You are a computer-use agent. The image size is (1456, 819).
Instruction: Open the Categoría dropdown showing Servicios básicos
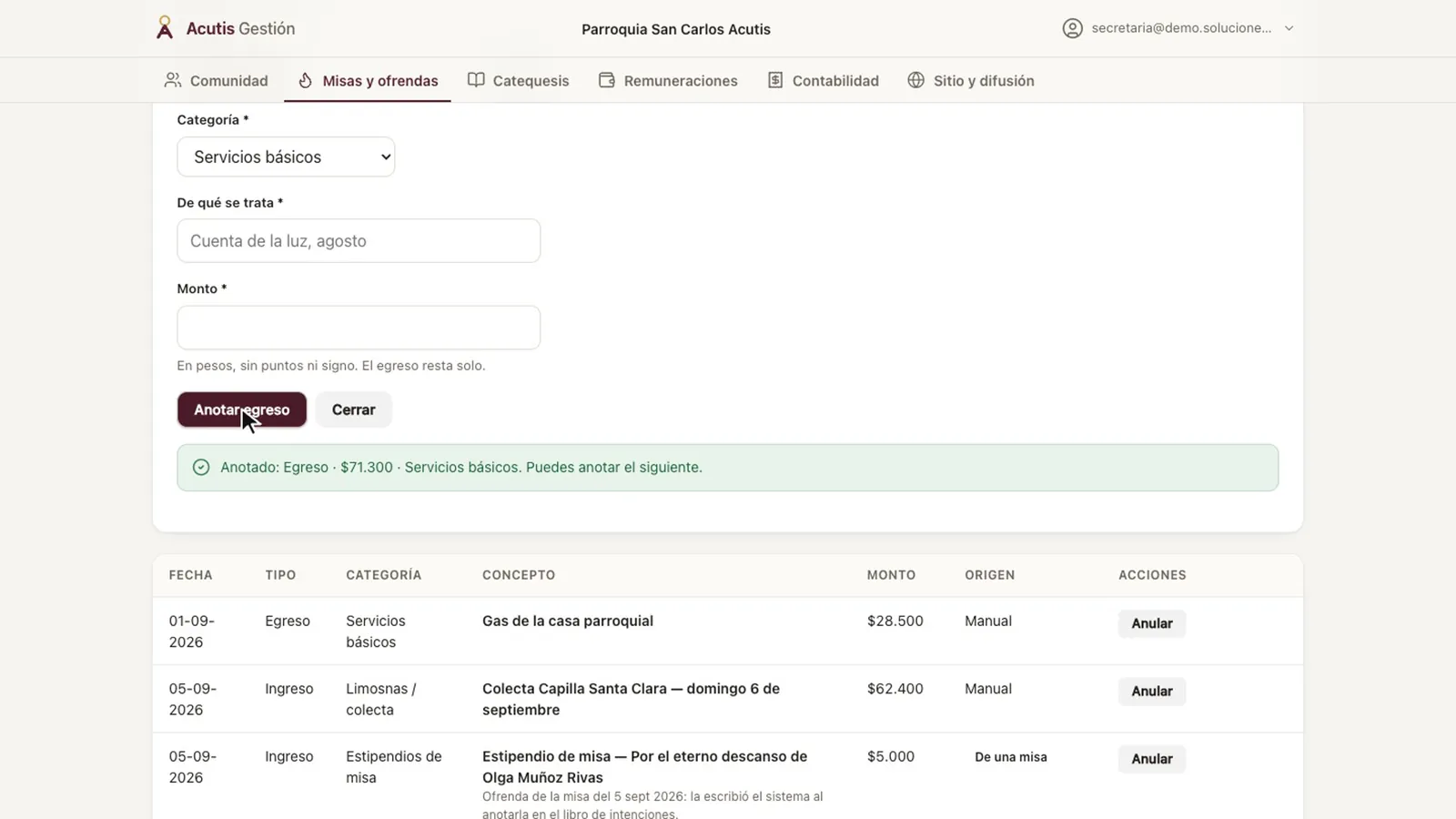point(286,157)
